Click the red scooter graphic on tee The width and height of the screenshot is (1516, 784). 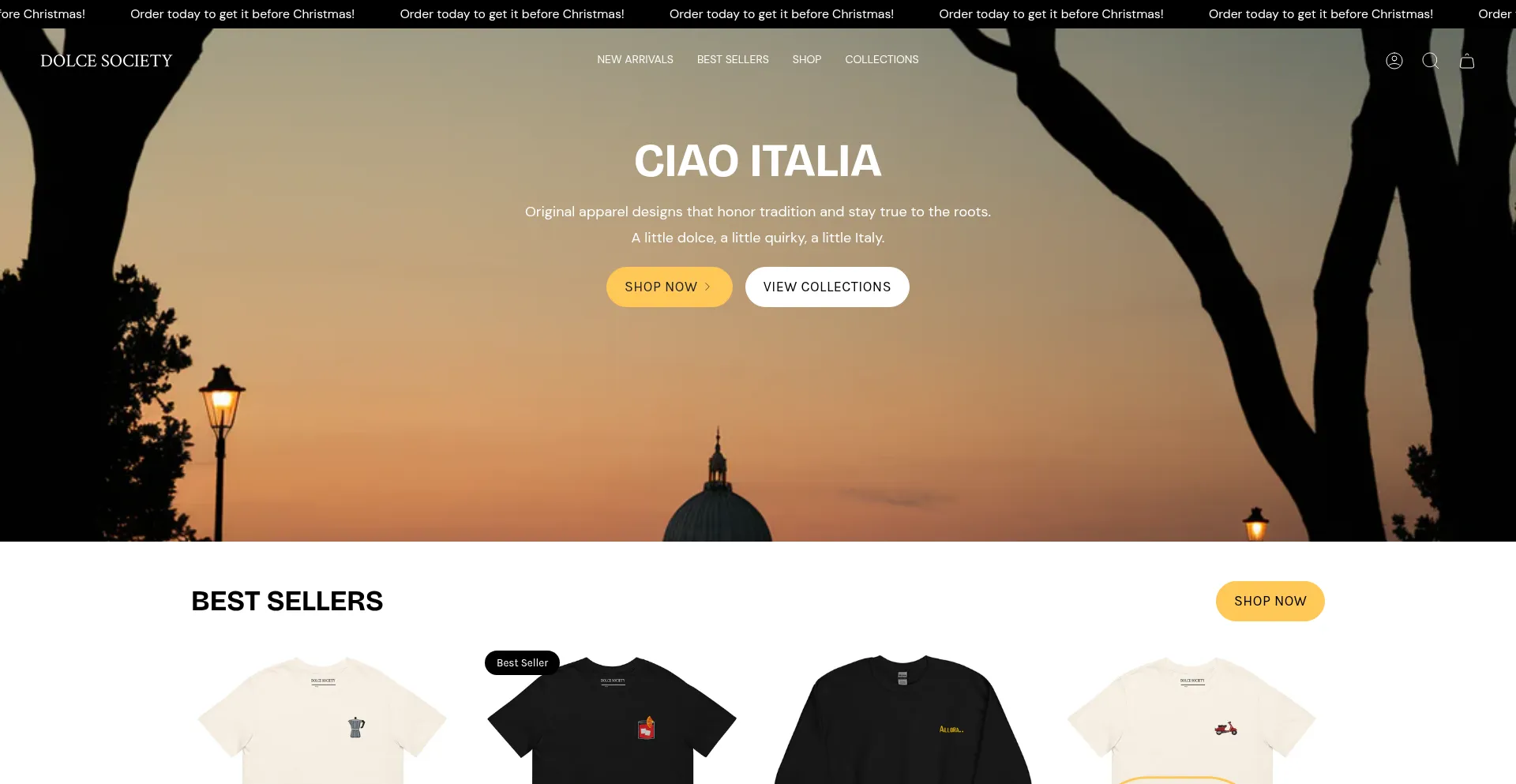point(1226,728)
